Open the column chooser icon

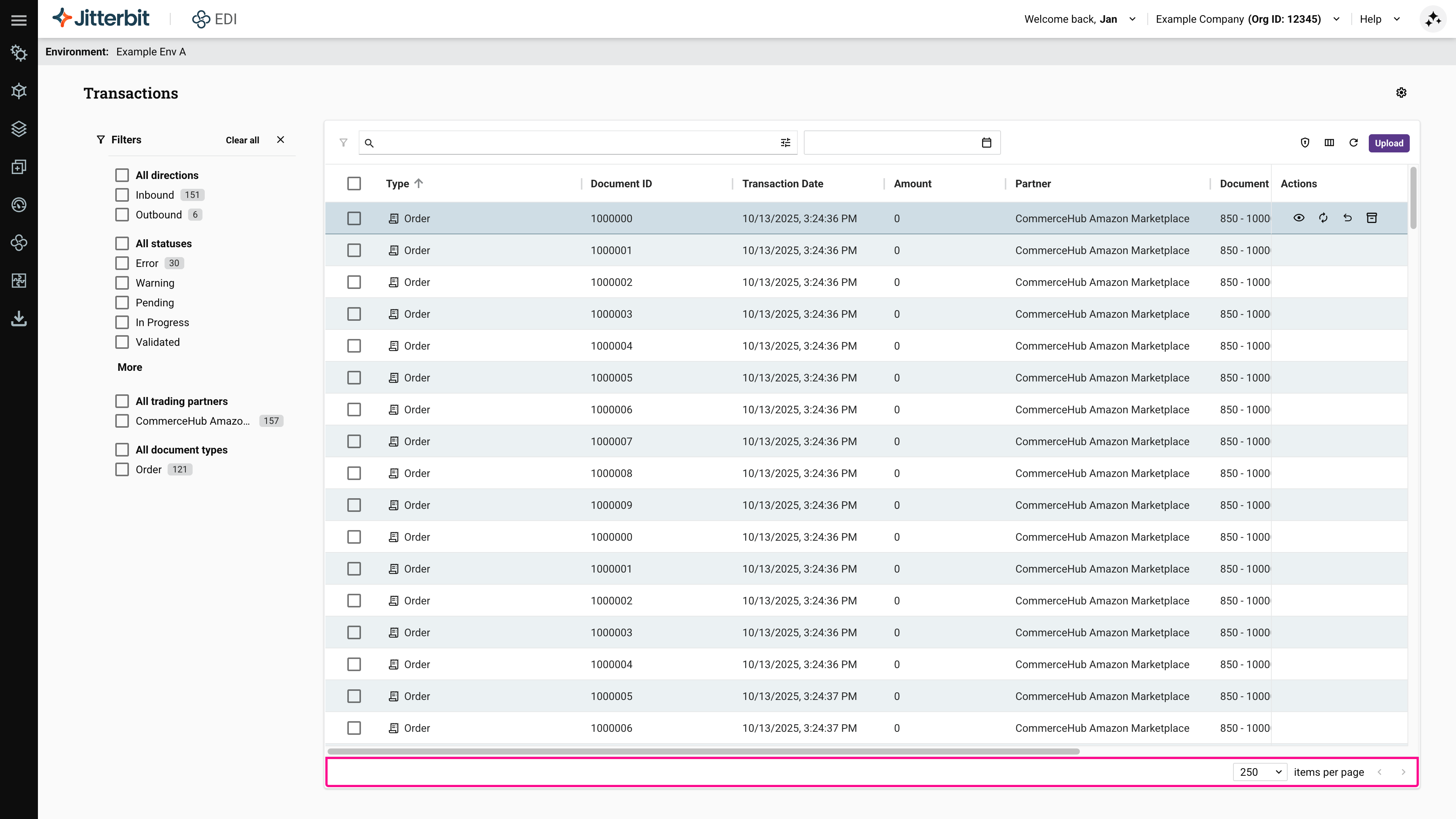(1329, 143)
